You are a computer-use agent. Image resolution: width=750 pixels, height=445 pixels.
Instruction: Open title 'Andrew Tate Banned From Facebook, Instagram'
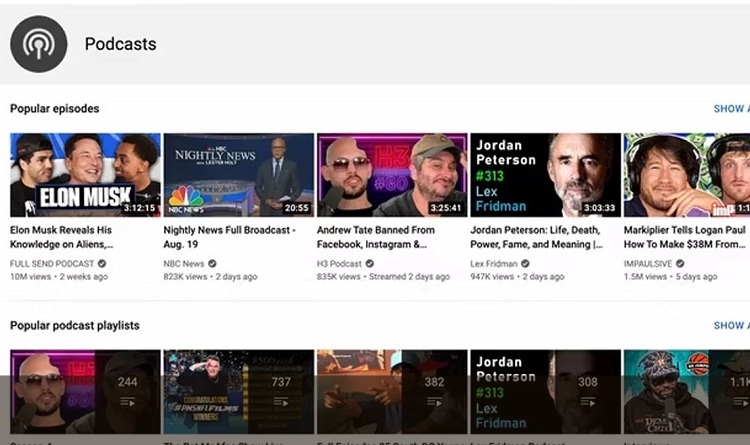pyautogui.click(x=375, y=237)
